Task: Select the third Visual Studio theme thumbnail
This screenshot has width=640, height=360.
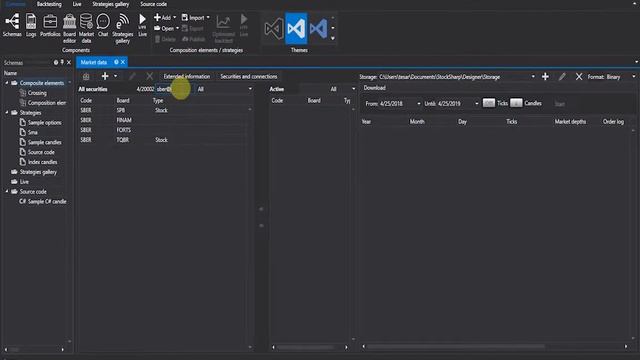Action: [x=318, y=28]
